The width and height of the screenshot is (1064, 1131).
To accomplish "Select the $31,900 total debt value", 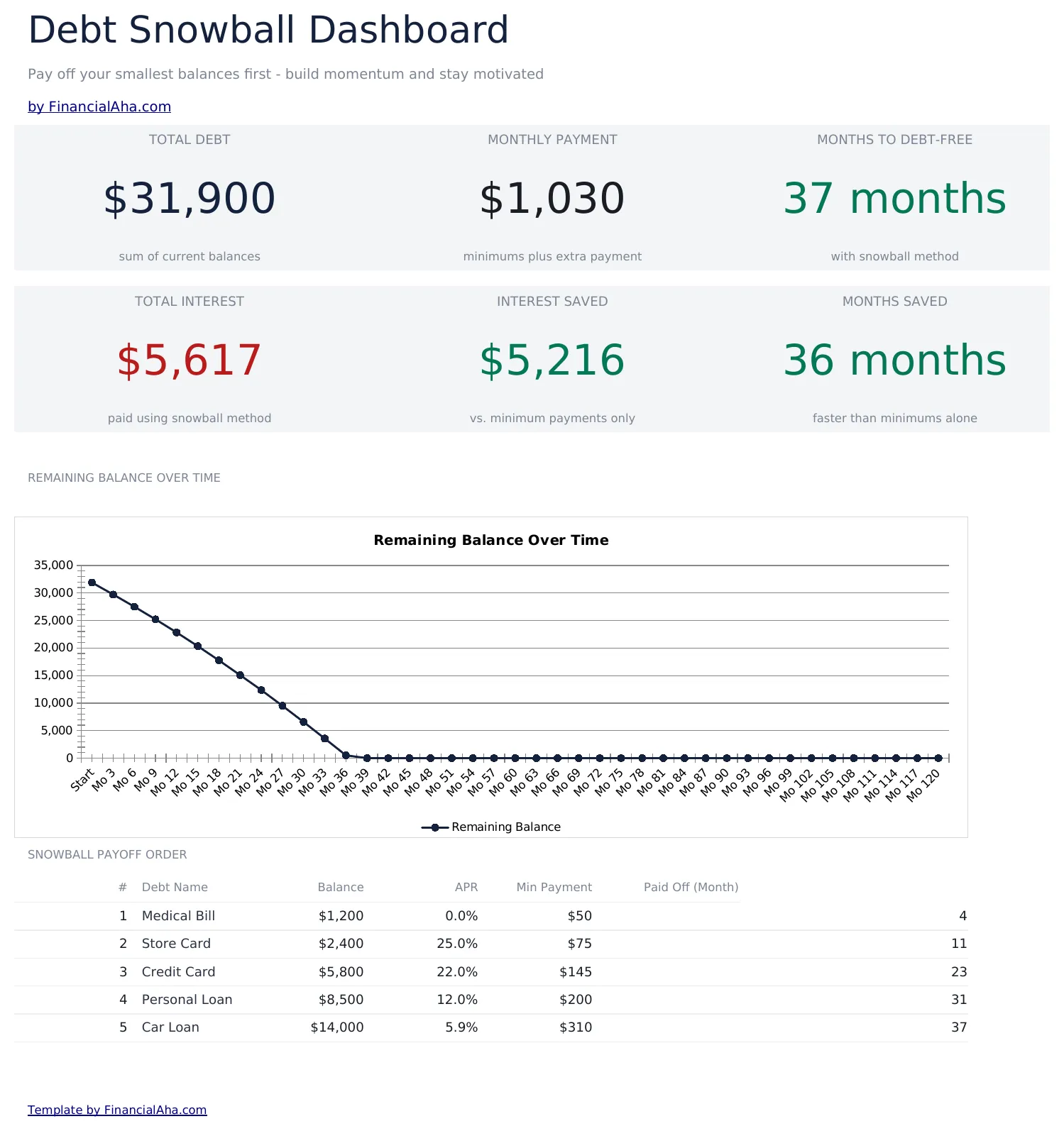I will point(190,198).
